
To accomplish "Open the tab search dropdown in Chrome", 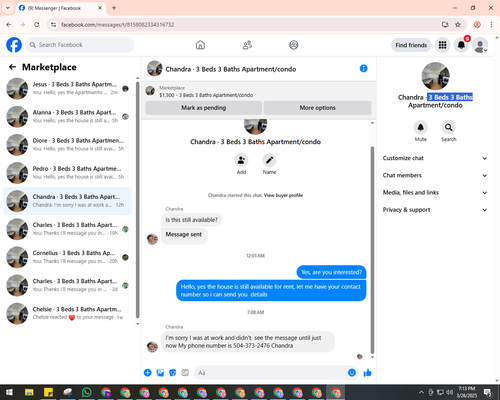I will (x=8, y=8).
